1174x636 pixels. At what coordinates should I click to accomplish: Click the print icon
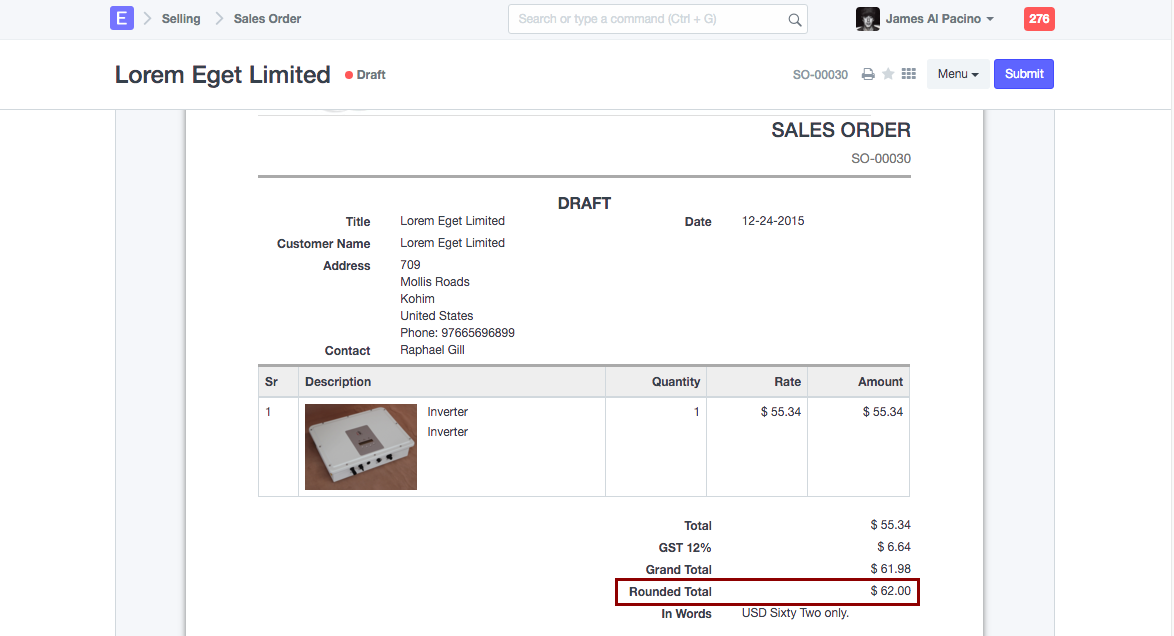868,75
